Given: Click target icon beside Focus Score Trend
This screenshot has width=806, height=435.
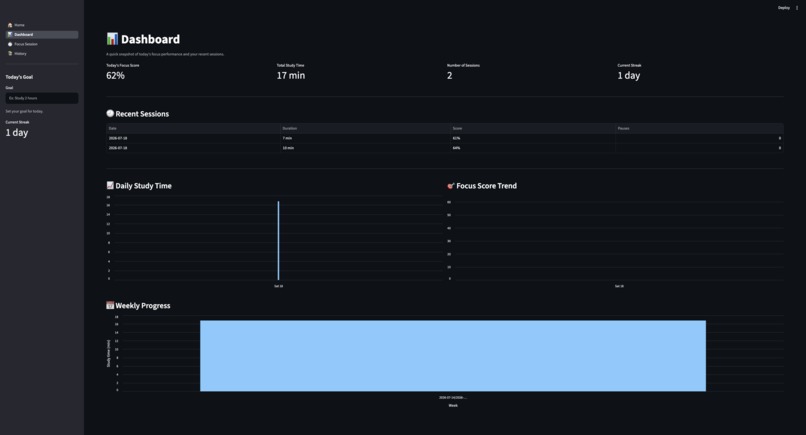Looking at the screenshot, I should coord(451,186).
